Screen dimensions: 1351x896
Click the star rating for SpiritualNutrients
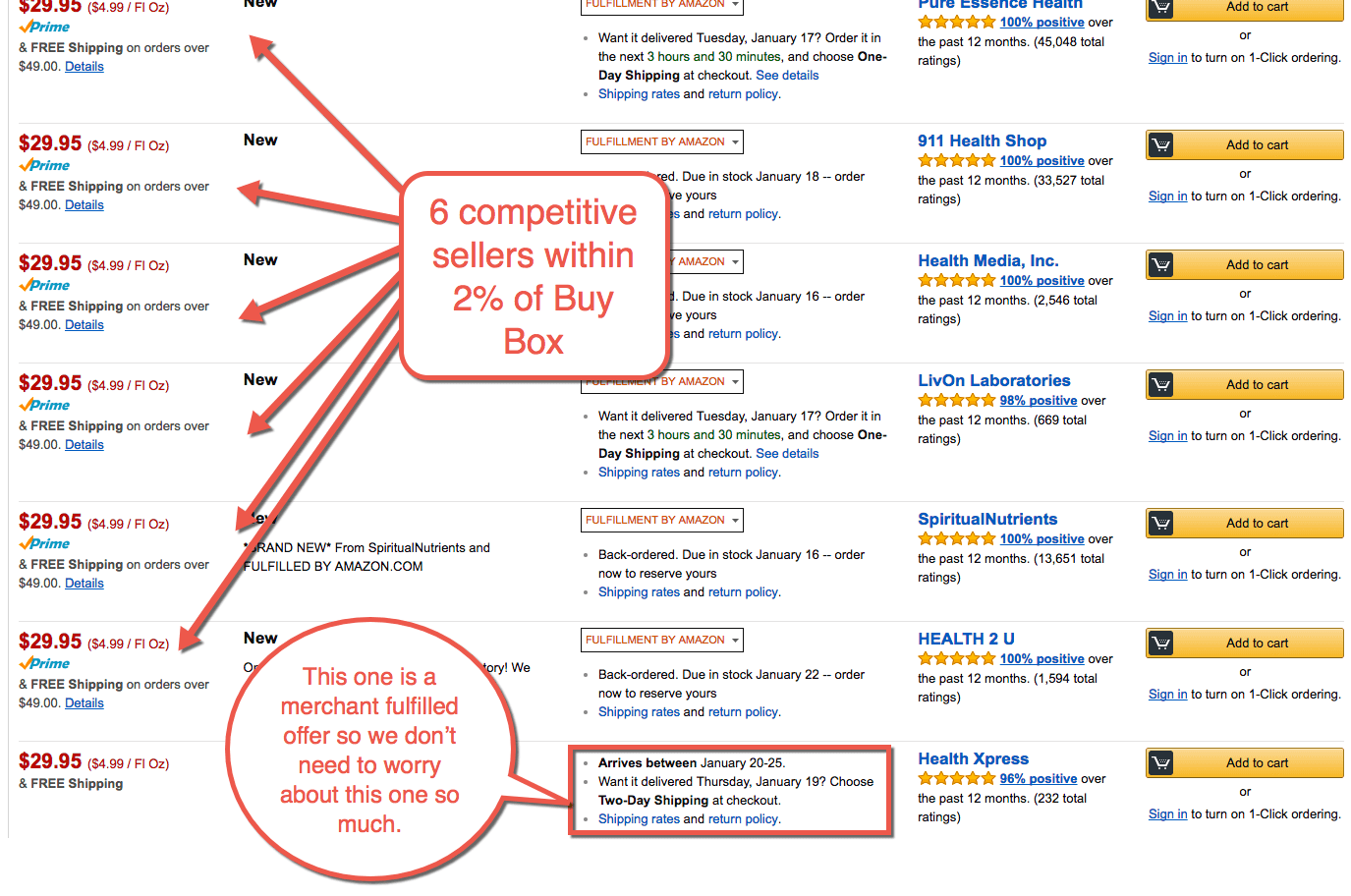click(956, 538)
